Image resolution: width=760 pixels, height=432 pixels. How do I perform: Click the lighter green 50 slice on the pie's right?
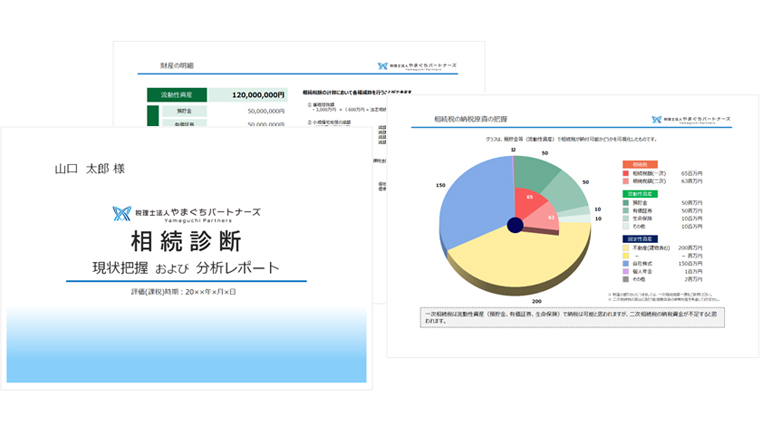pyautogui.click(x=567, y=192)
